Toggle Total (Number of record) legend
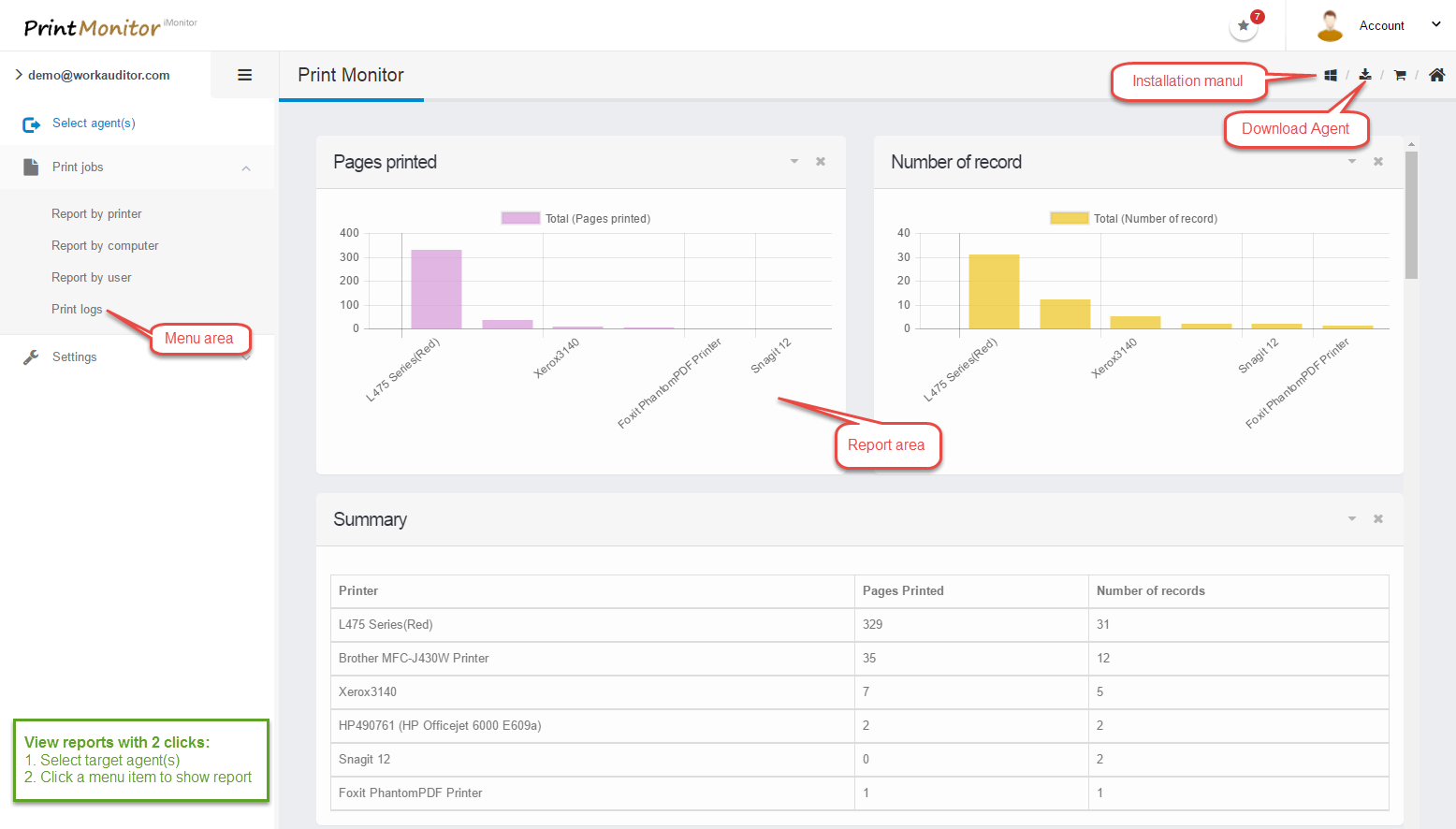The image size is (1456, 829). pos(1069,219)
